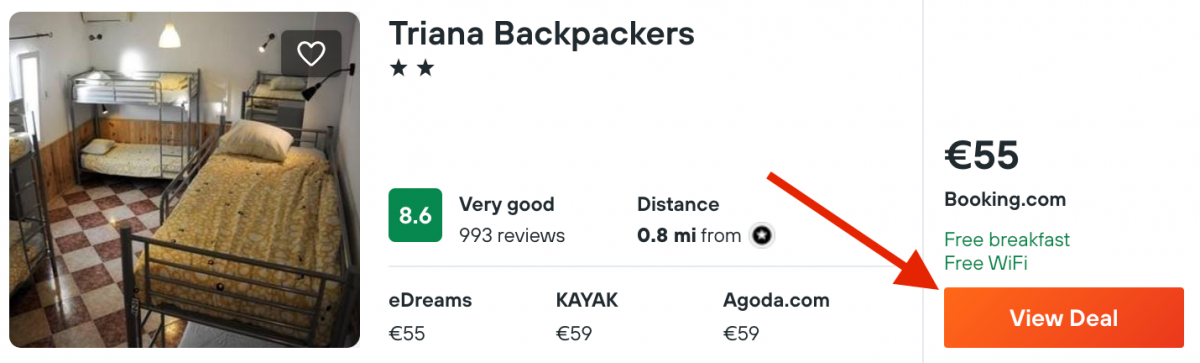1200x363 pixels.
Task: Click the Distance heading
Action: click(678, 204)
